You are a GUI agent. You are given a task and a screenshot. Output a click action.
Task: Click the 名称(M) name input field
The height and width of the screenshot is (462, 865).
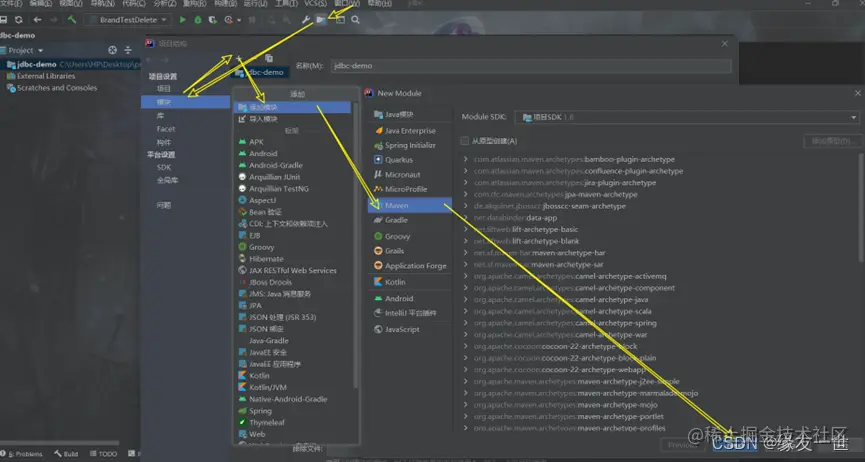click(531, 66)
